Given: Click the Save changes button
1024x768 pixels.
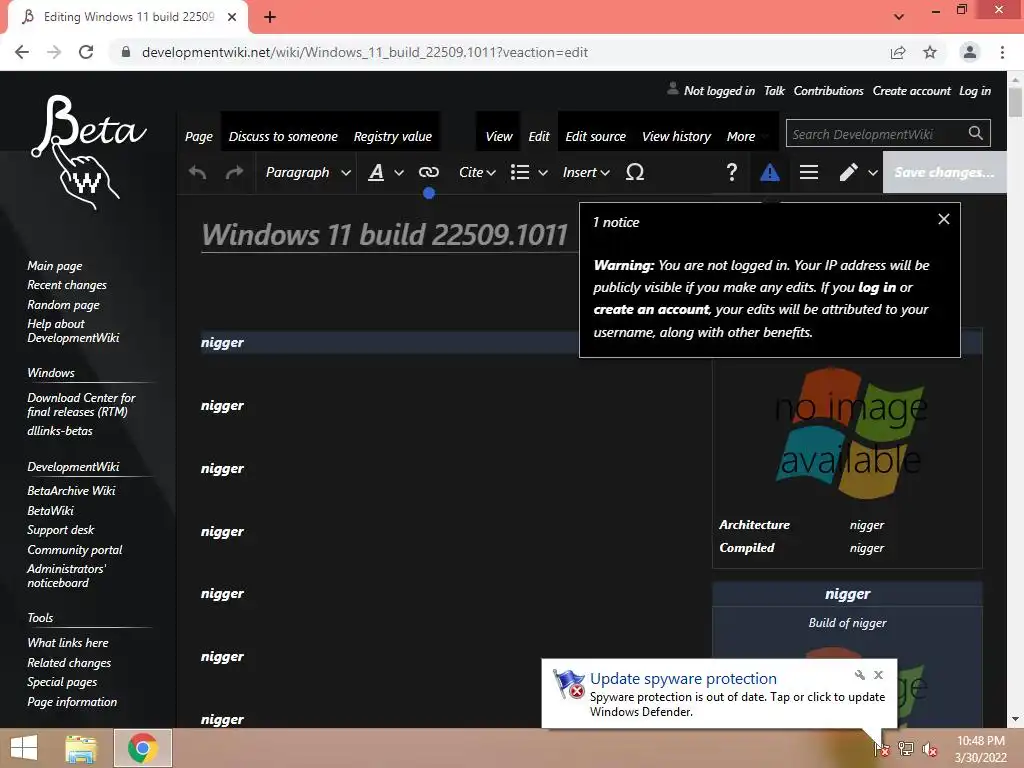Looking at the screenshot, I should pos(944,172).
